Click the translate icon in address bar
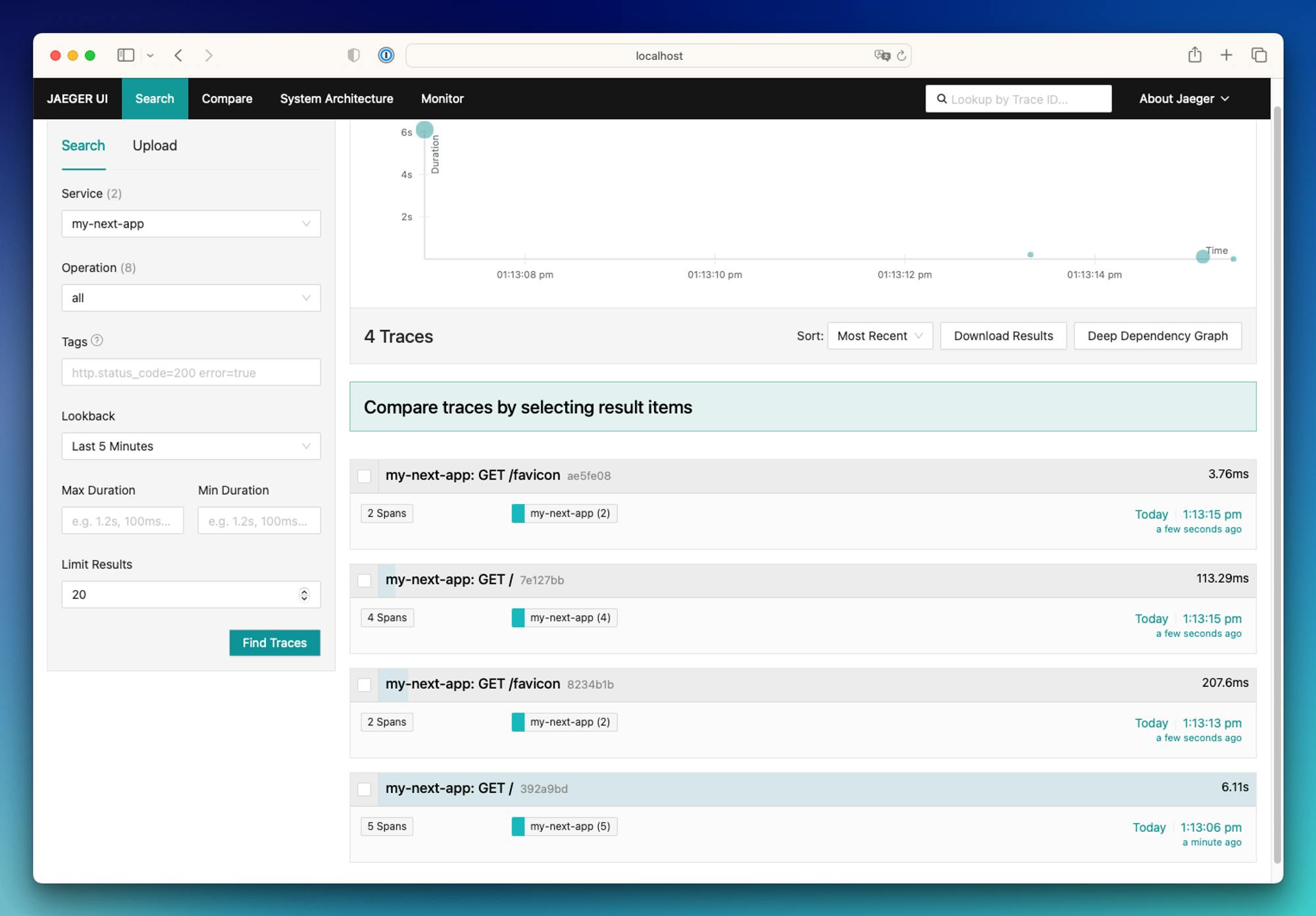Image resolution: width=1316 pixels, height=916 pixels. tap(882, 56)
